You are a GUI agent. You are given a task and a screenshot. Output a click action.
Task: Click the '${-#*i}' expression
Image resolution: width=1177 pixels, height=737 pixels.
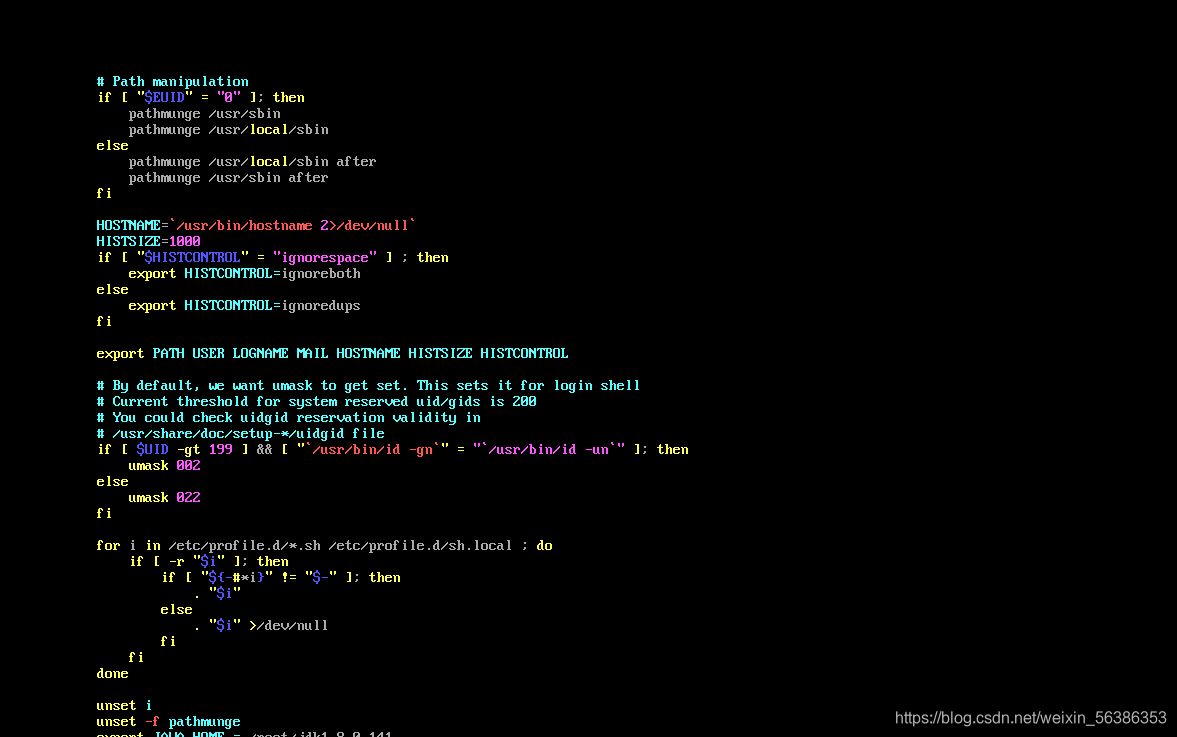coord(236,578)
